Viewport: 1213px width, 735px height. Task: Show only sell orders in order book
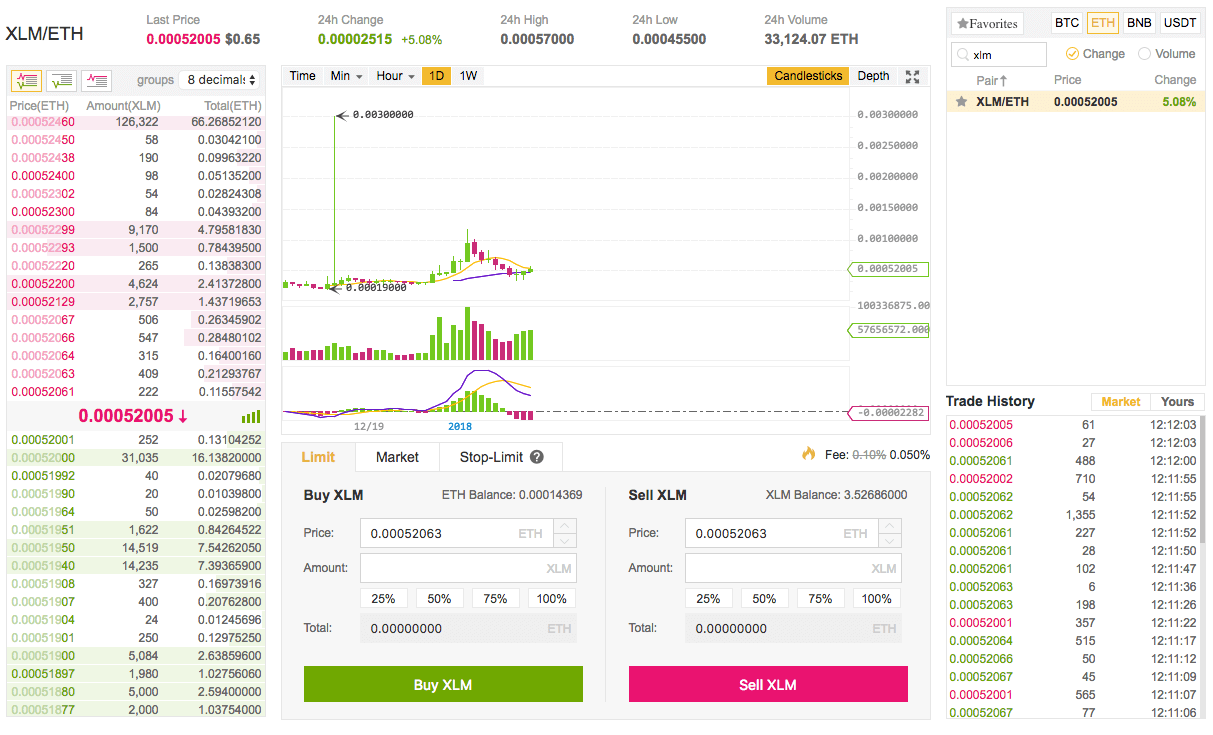[x=96, y=80]
